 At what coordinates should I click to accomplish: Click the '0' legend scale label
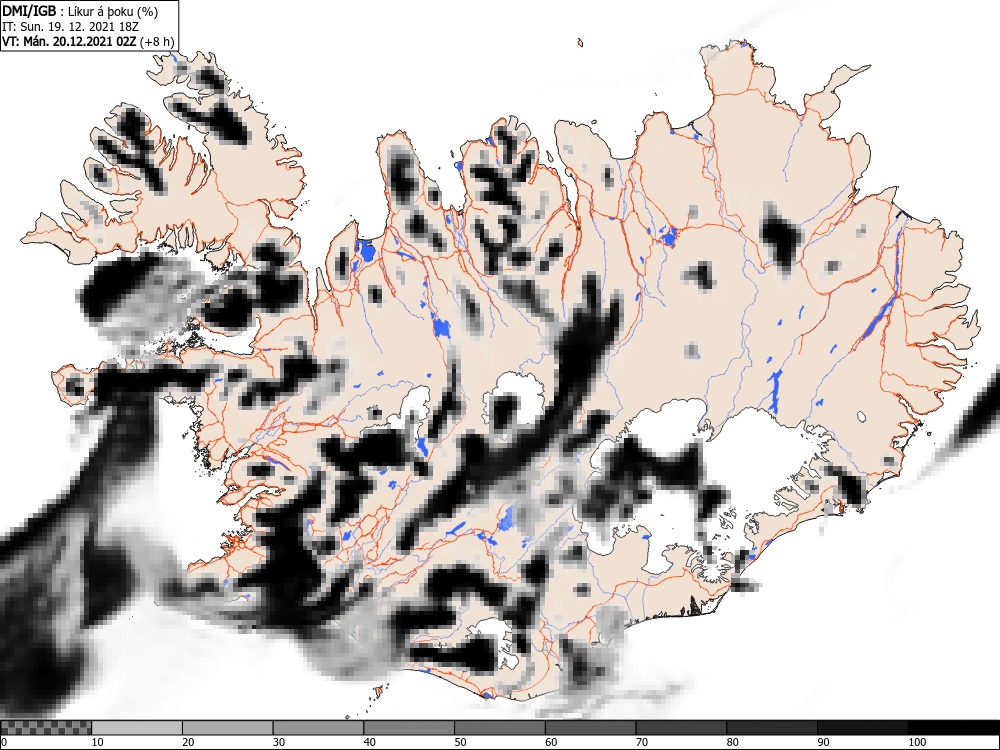pyautogui.click(x=4, y=742)
